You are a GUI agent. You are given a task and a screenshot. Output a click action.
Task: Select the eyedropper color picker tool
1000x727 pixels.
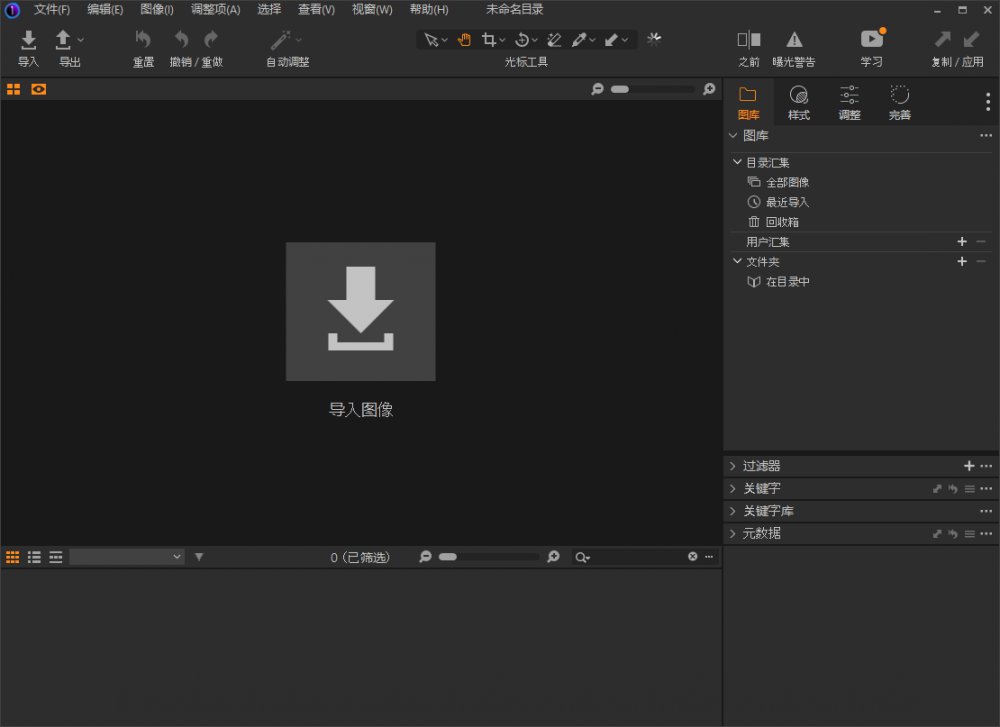click(578, 40)
